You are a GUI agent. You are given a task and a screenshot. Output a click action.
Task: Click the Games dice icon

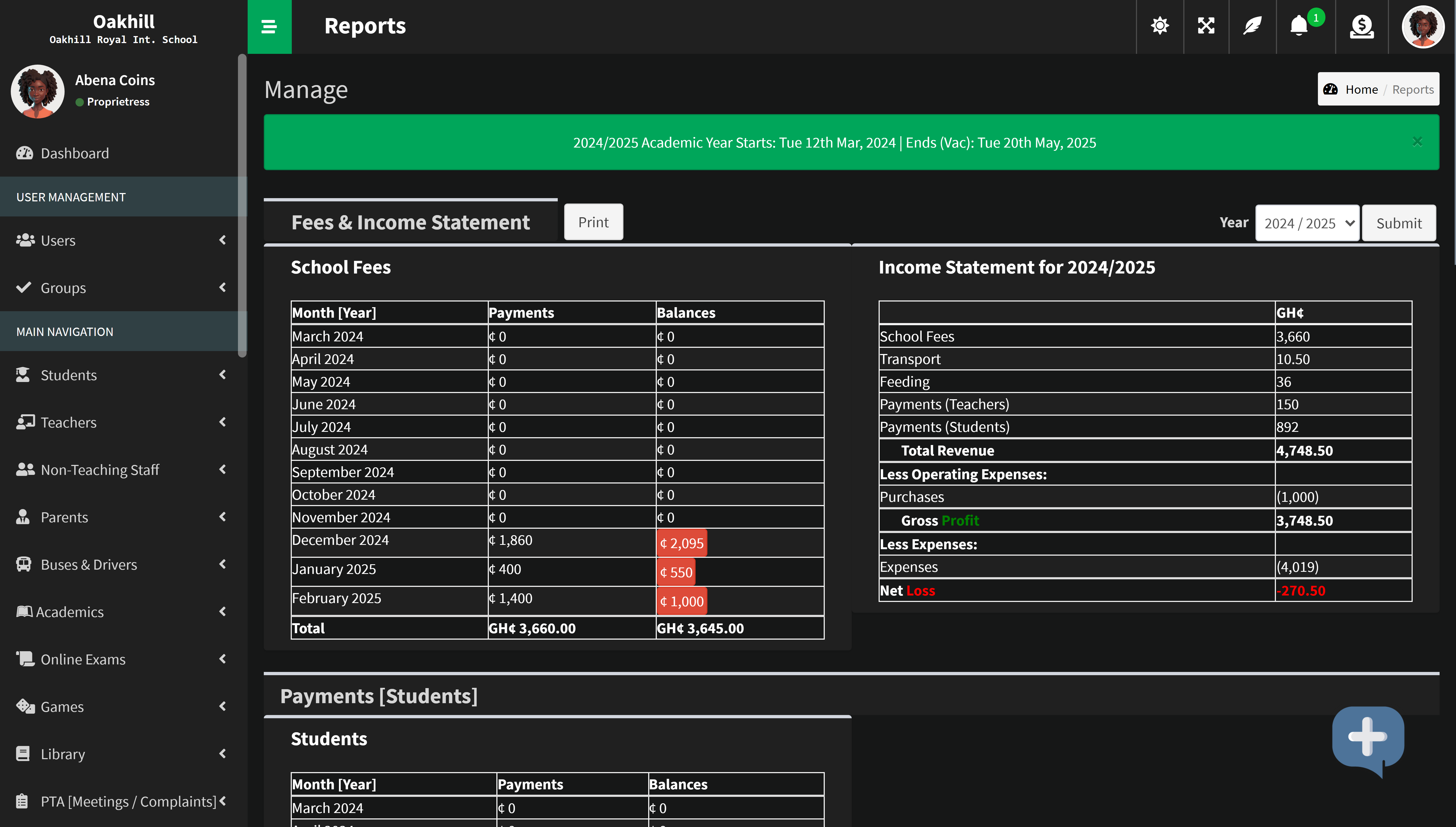click(x=25, y=706)
